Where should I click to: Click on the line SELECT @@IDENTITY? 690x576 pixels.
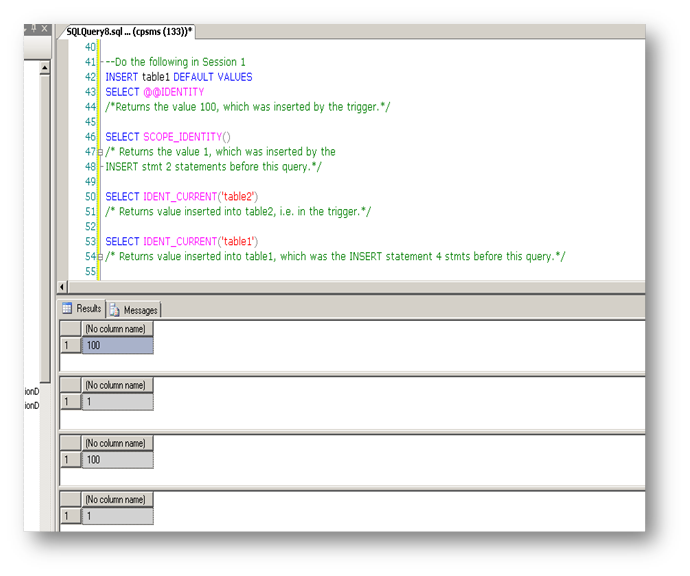(155, 92)
